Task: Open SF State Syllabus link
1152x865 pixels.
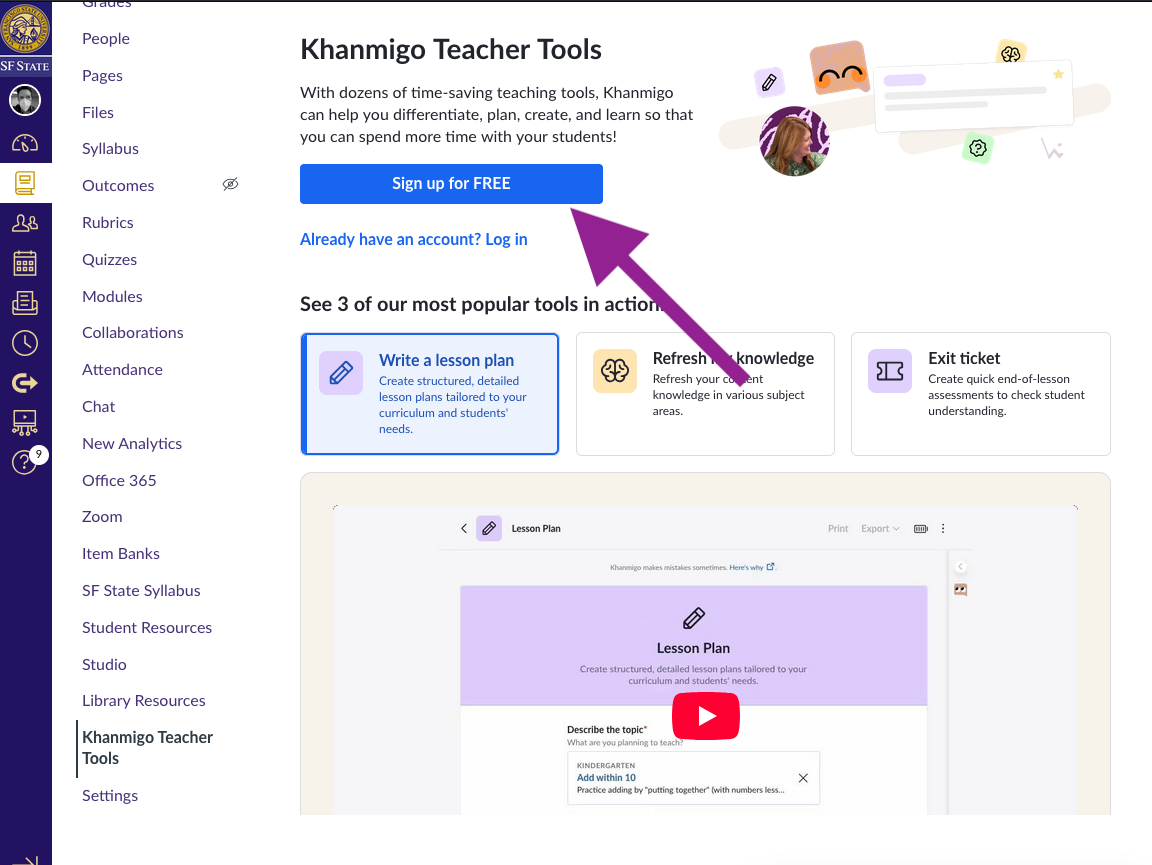Action: point(141,591)
